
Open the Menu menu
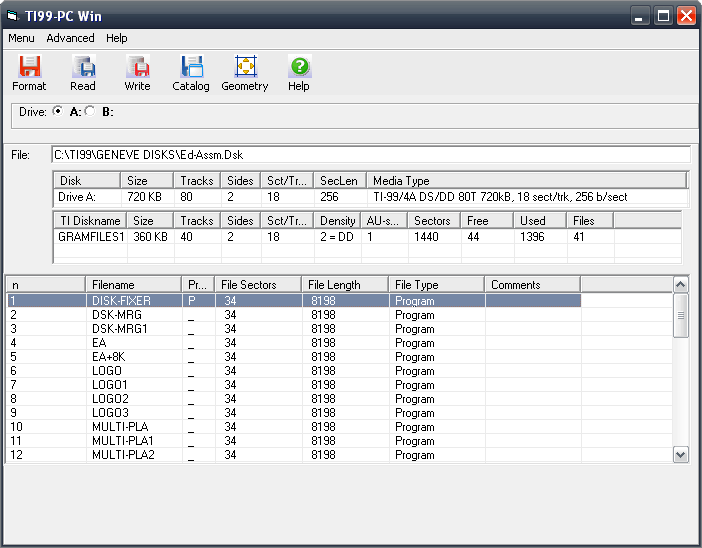click(x=21, y=38)
